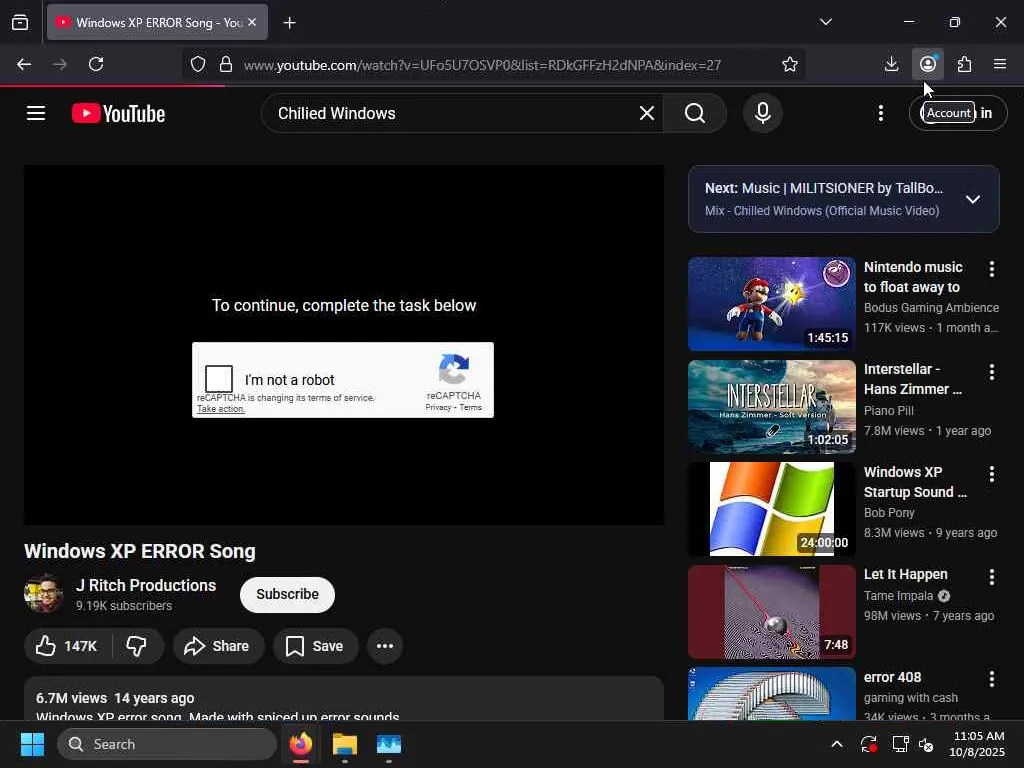Clear the search box text

click(647, 114)
